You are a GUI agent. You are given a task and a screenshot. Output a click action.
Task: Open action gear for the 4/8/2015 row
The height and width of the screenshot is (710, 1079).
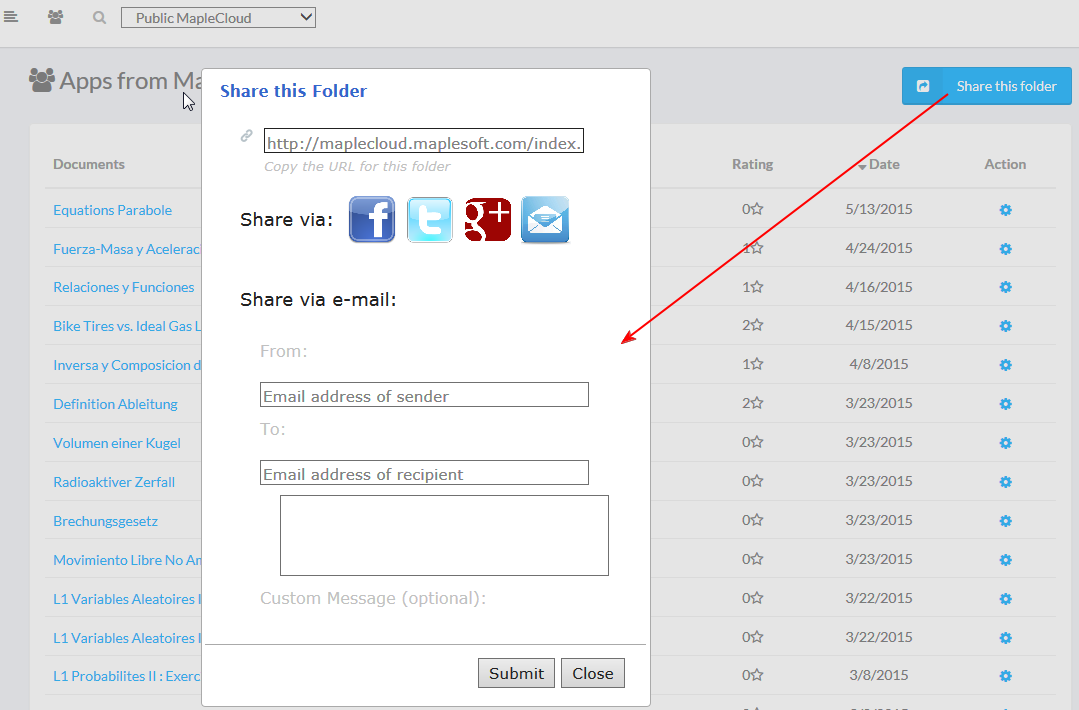click(1005, 365)
